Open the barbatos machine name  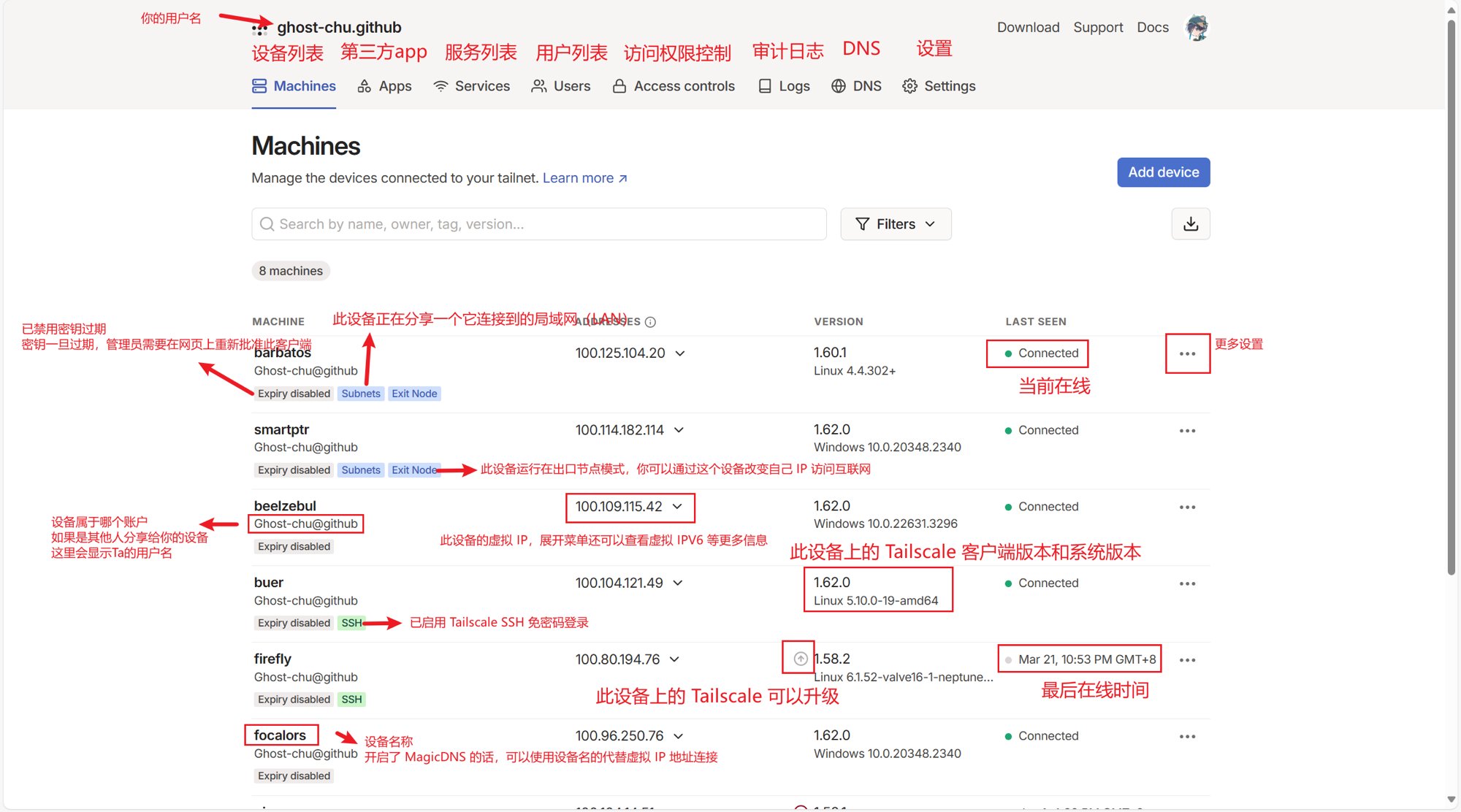click(x=283, y=353)
